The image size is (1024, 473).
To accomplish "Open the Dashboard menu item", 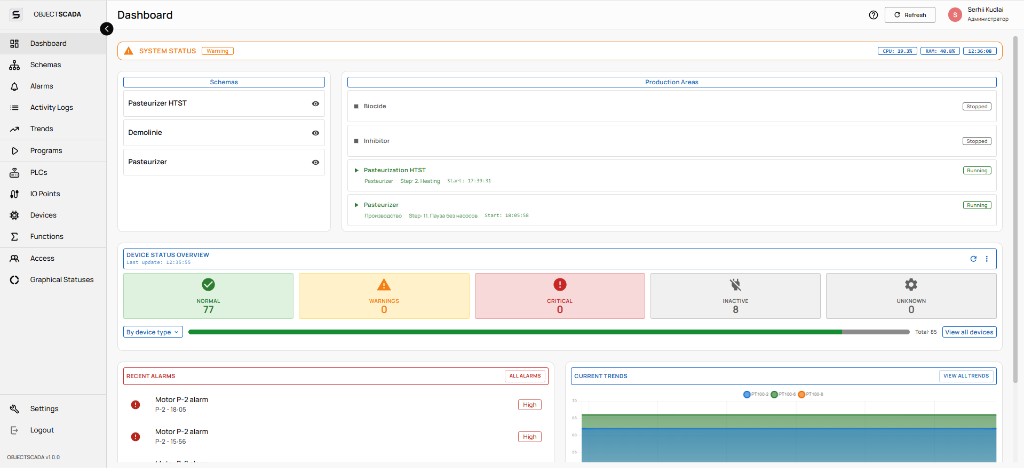I will [x=54, y=44].
